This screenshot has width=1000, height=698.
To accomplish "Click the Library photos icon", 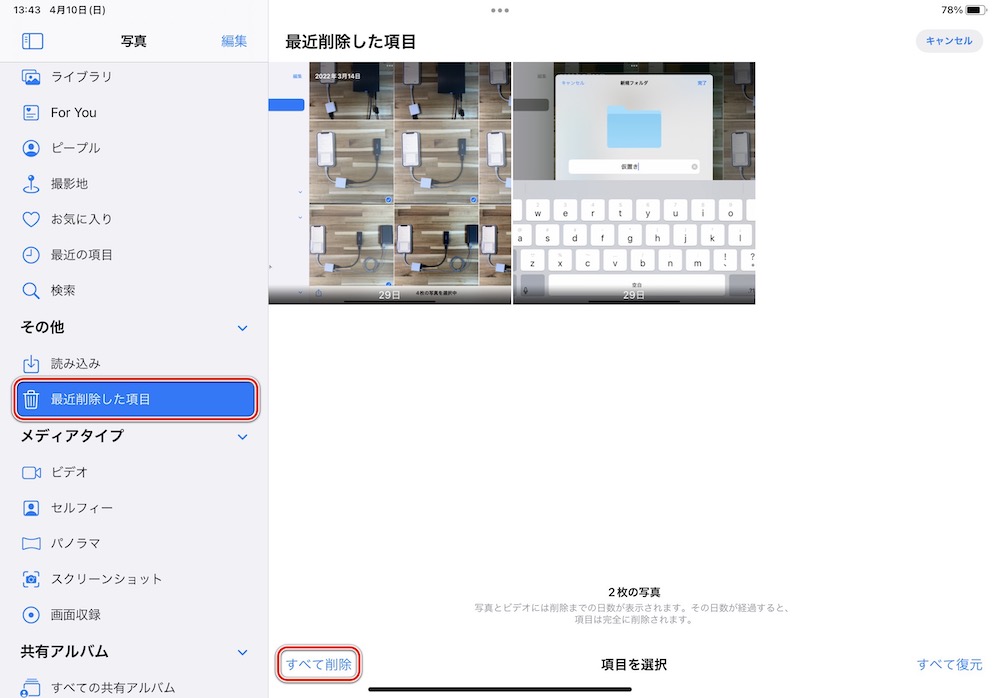I will pyautogui.click(x=31, y=77).
